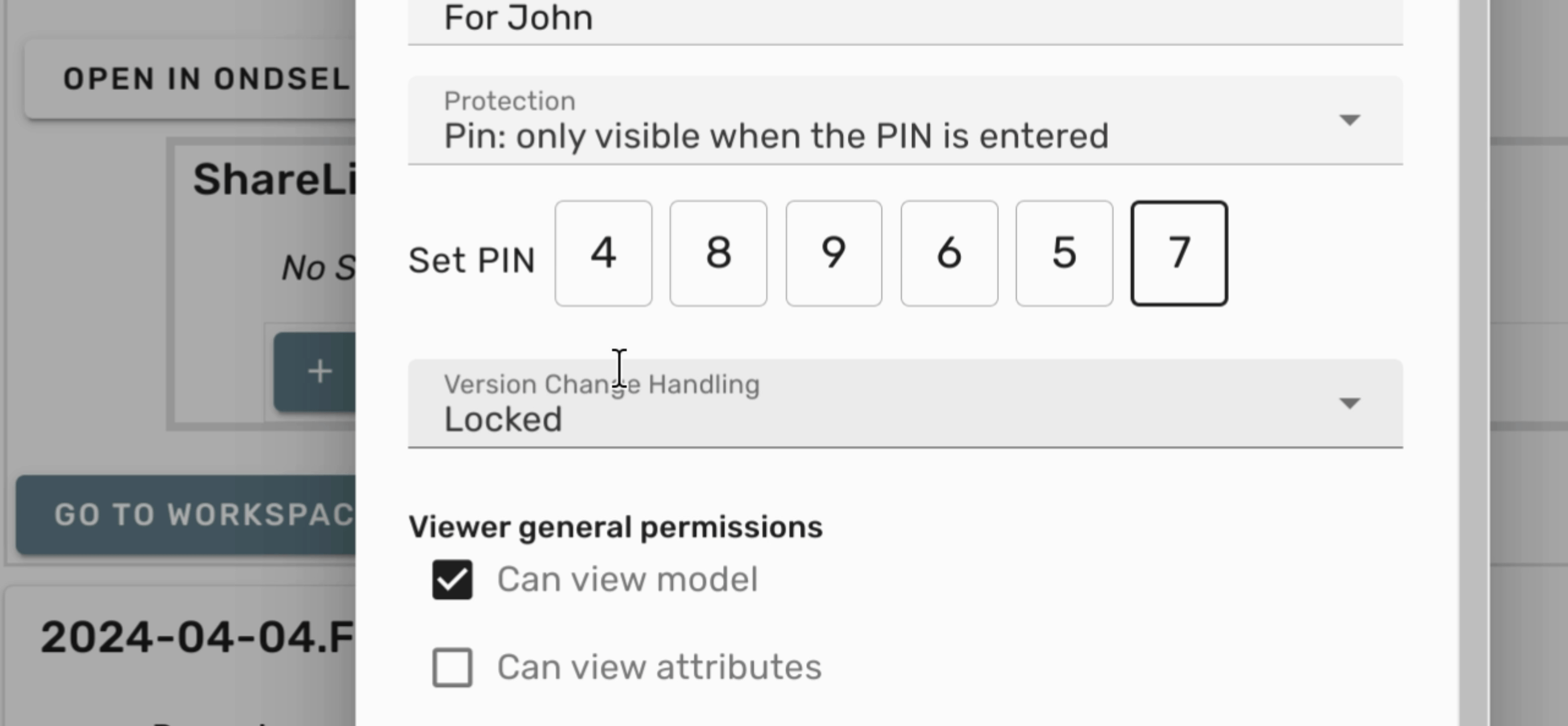Viewport: 1568px width, 726px height.
Task: Select the PIN digit box showing 8
Action: [x=718, y=253]
